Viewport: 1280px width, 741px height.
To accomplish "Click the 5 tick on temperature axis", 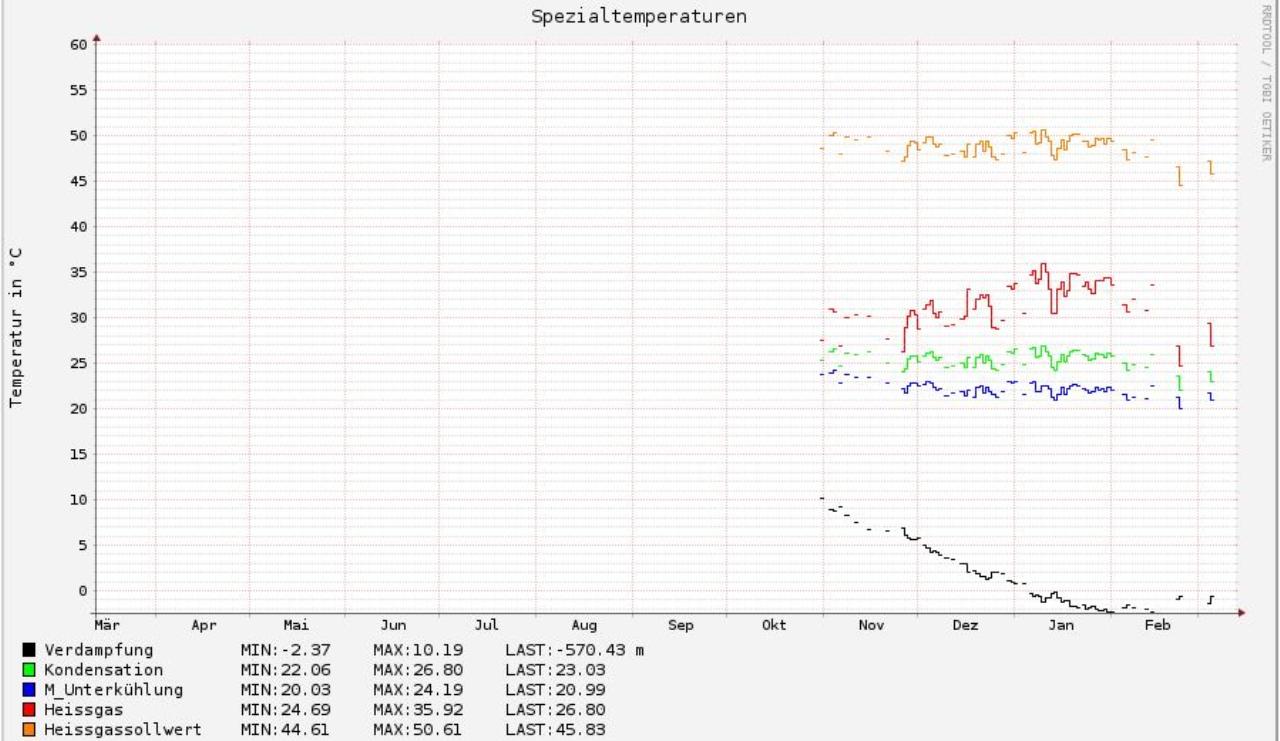I will coord(83,545).
